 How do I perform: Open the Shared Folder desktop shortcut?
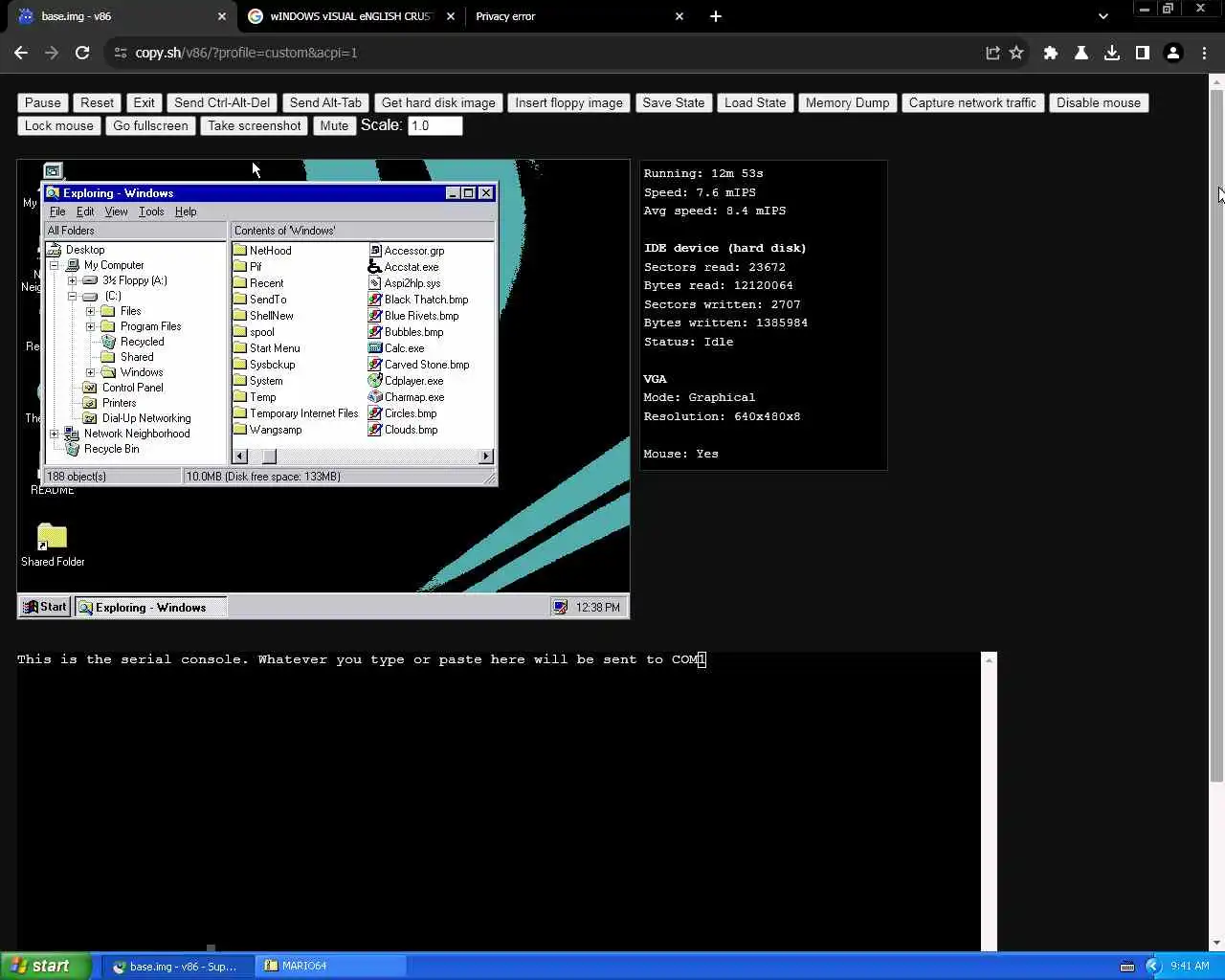click(x=53, y=545)
